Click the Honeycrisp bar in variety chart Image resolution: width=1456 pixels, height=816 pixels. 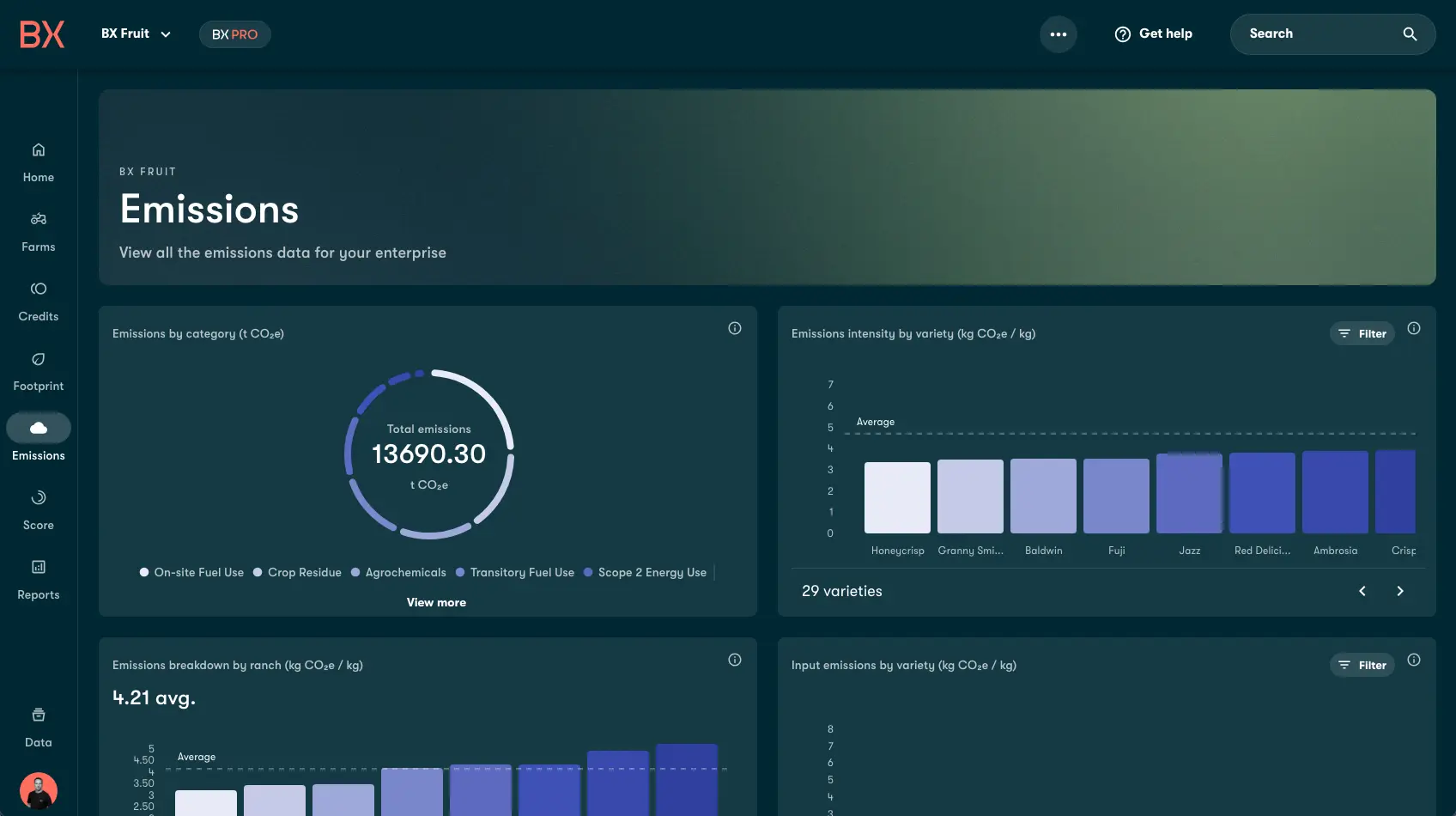[x=897, y=497]
